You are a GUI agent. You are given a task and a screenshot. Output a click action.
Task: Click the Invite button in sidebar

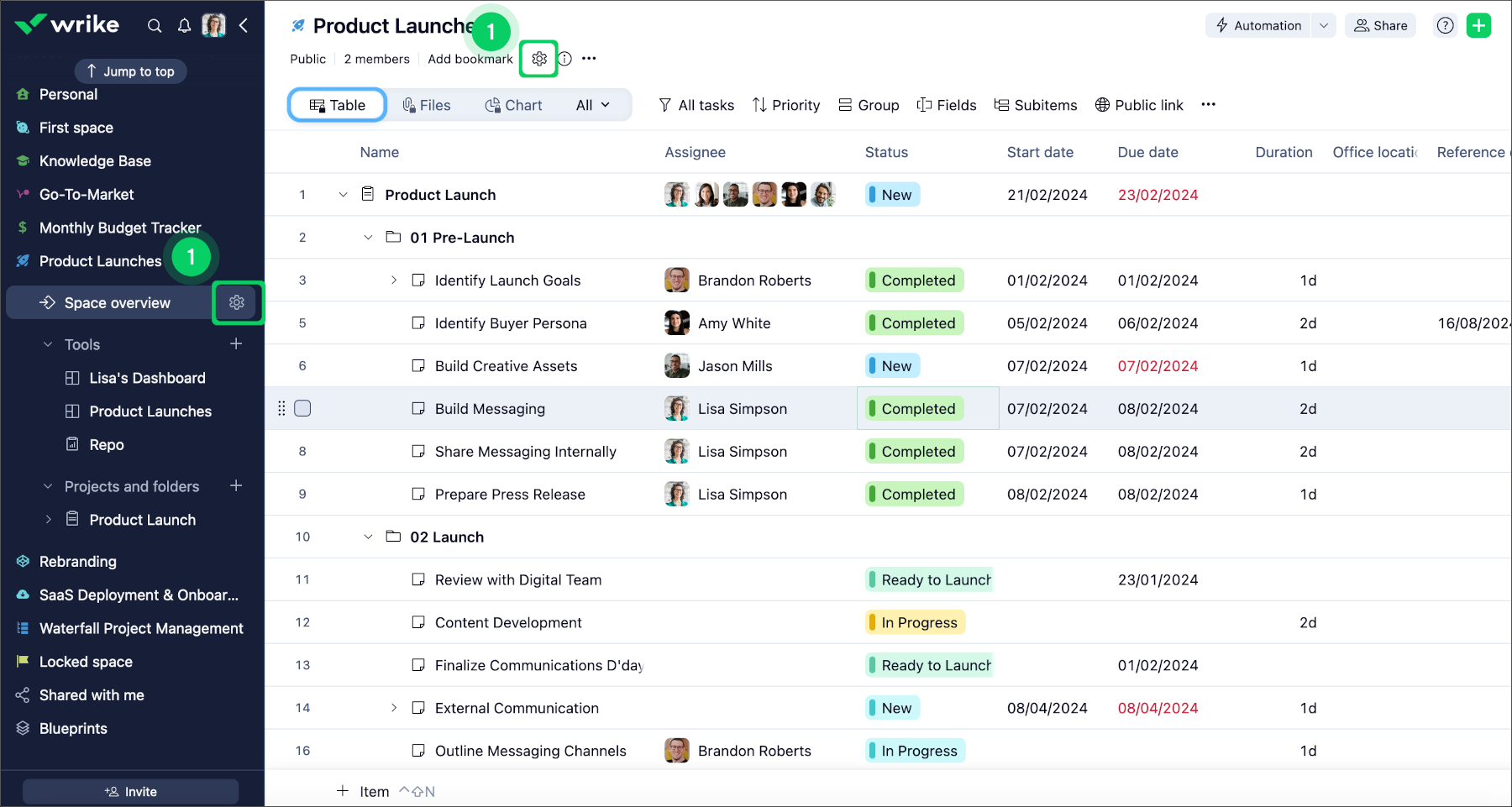coord(131,792)
